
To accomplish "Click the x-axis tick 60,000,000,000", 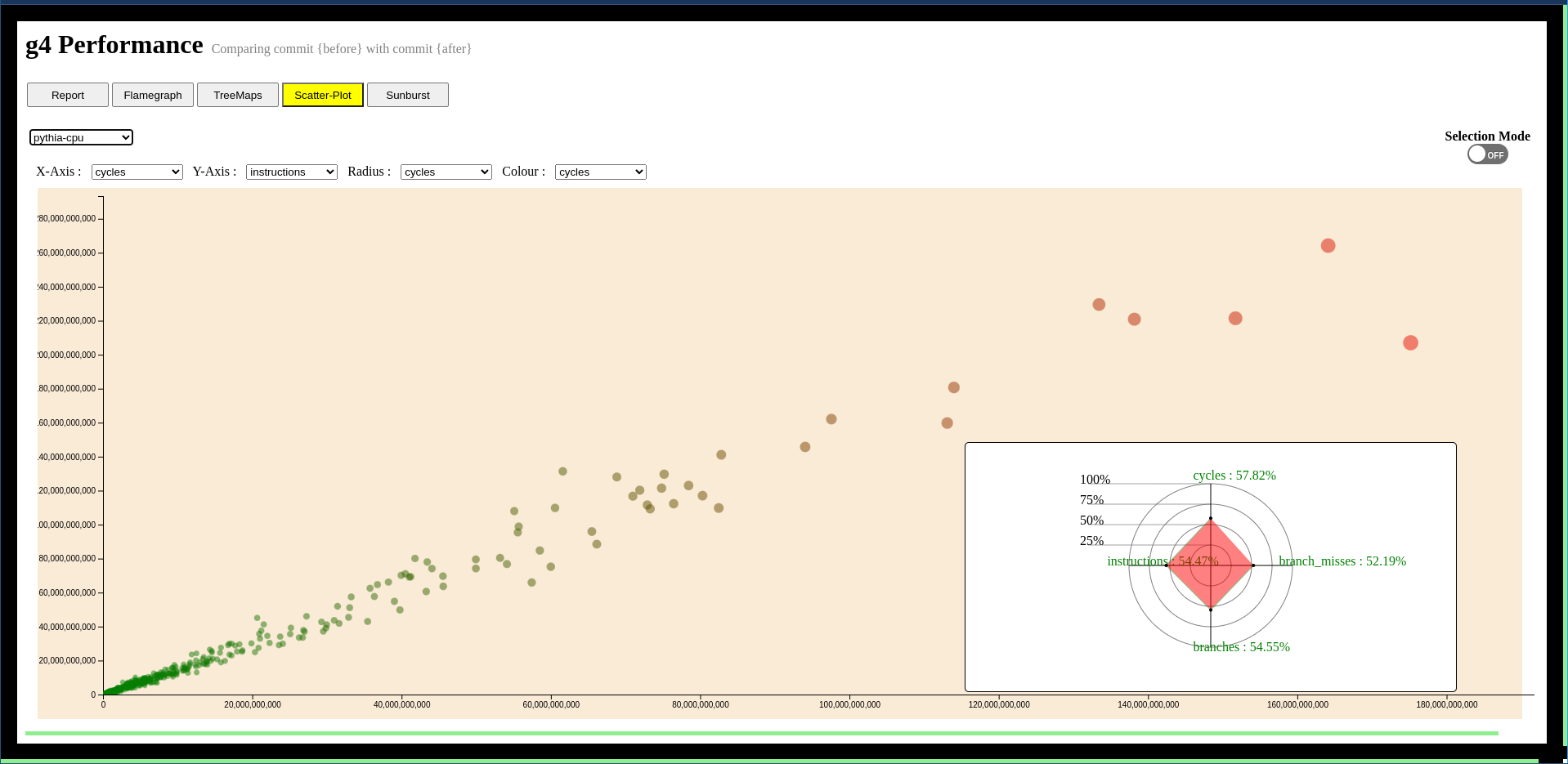I will (x=551, y=704).
